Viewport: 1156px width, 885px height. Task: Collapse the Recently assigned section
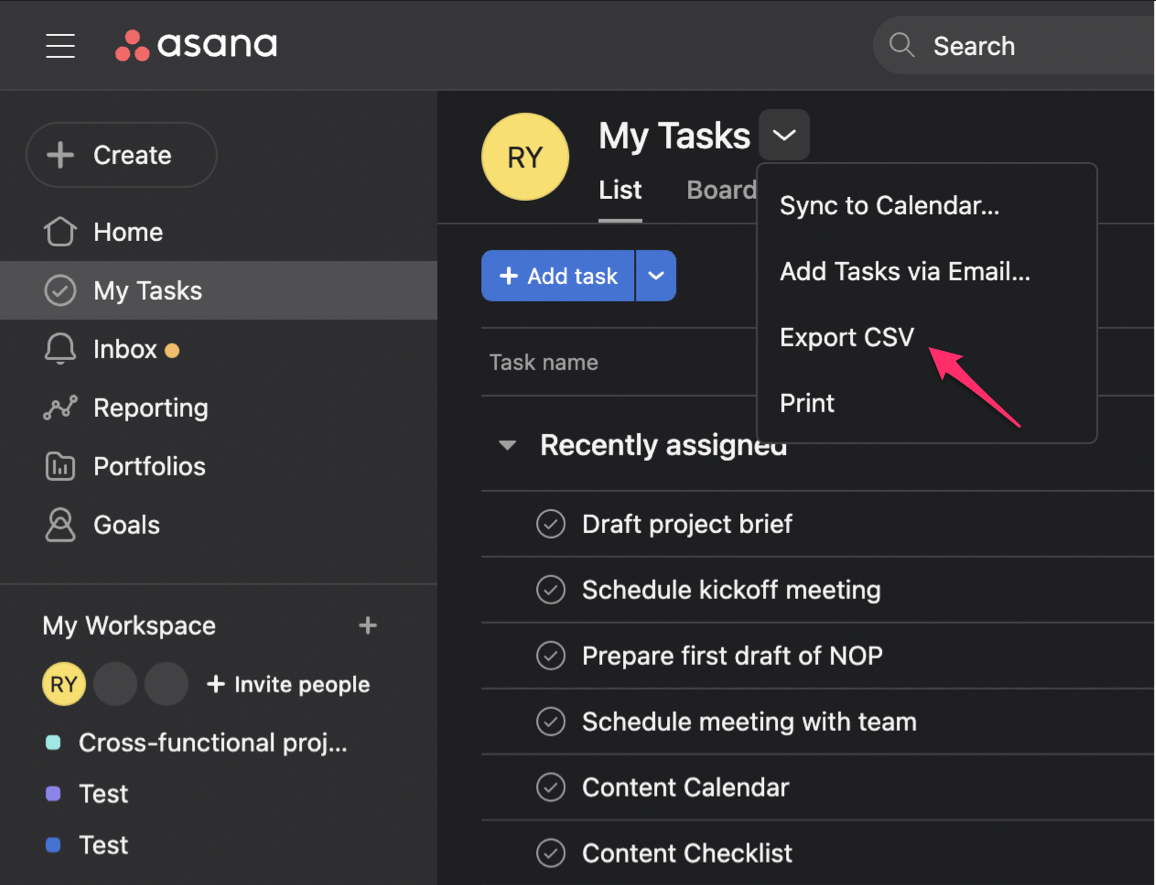pos(507,445)
